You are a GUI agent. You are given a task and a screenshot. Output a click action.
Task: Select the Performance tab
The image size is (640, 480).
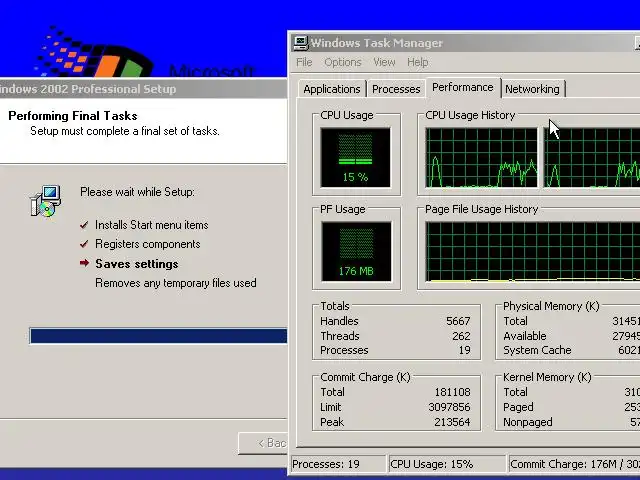pos(463,87)
